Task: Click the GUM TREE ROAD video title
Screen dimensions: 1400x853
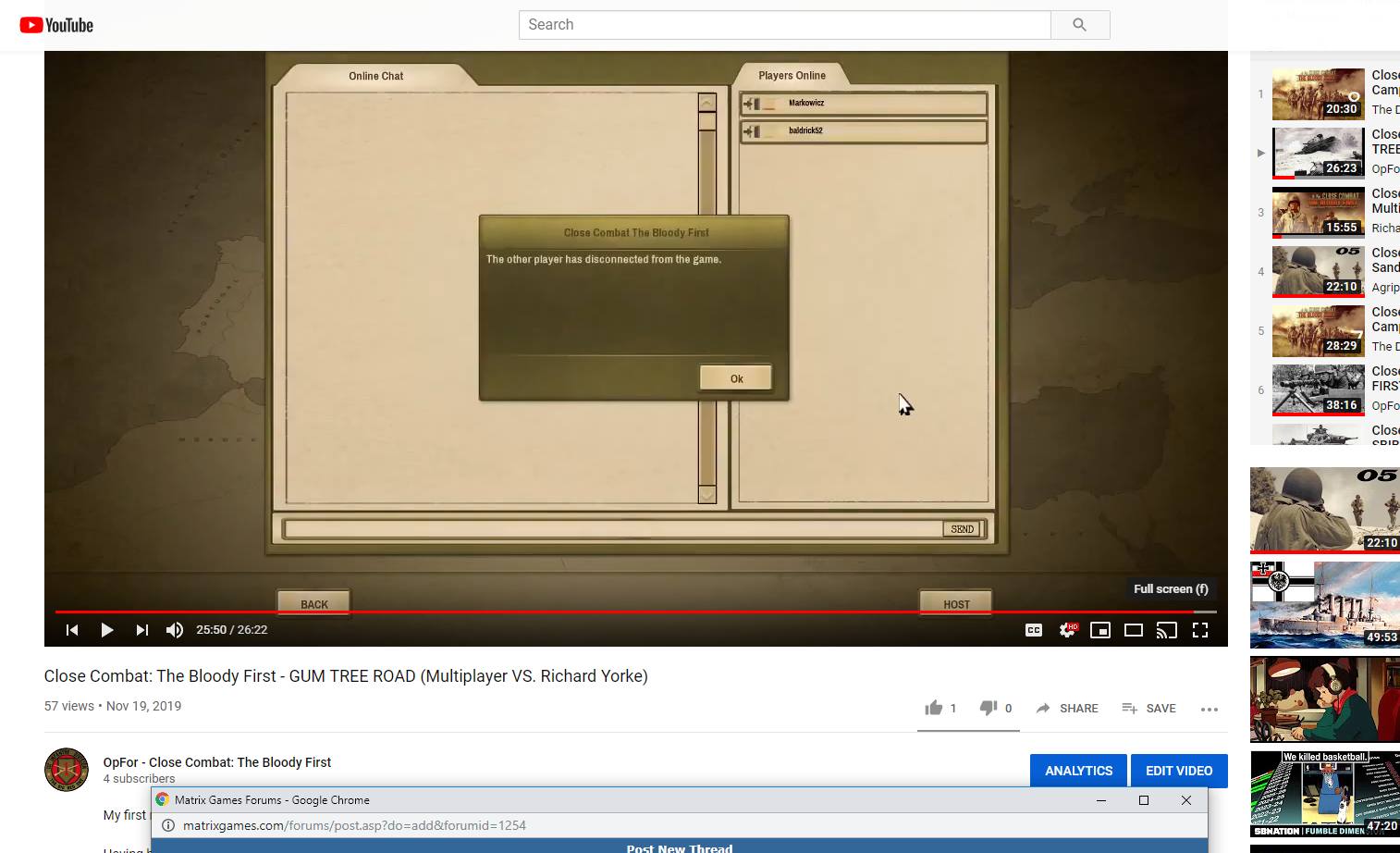Action: 346,676
